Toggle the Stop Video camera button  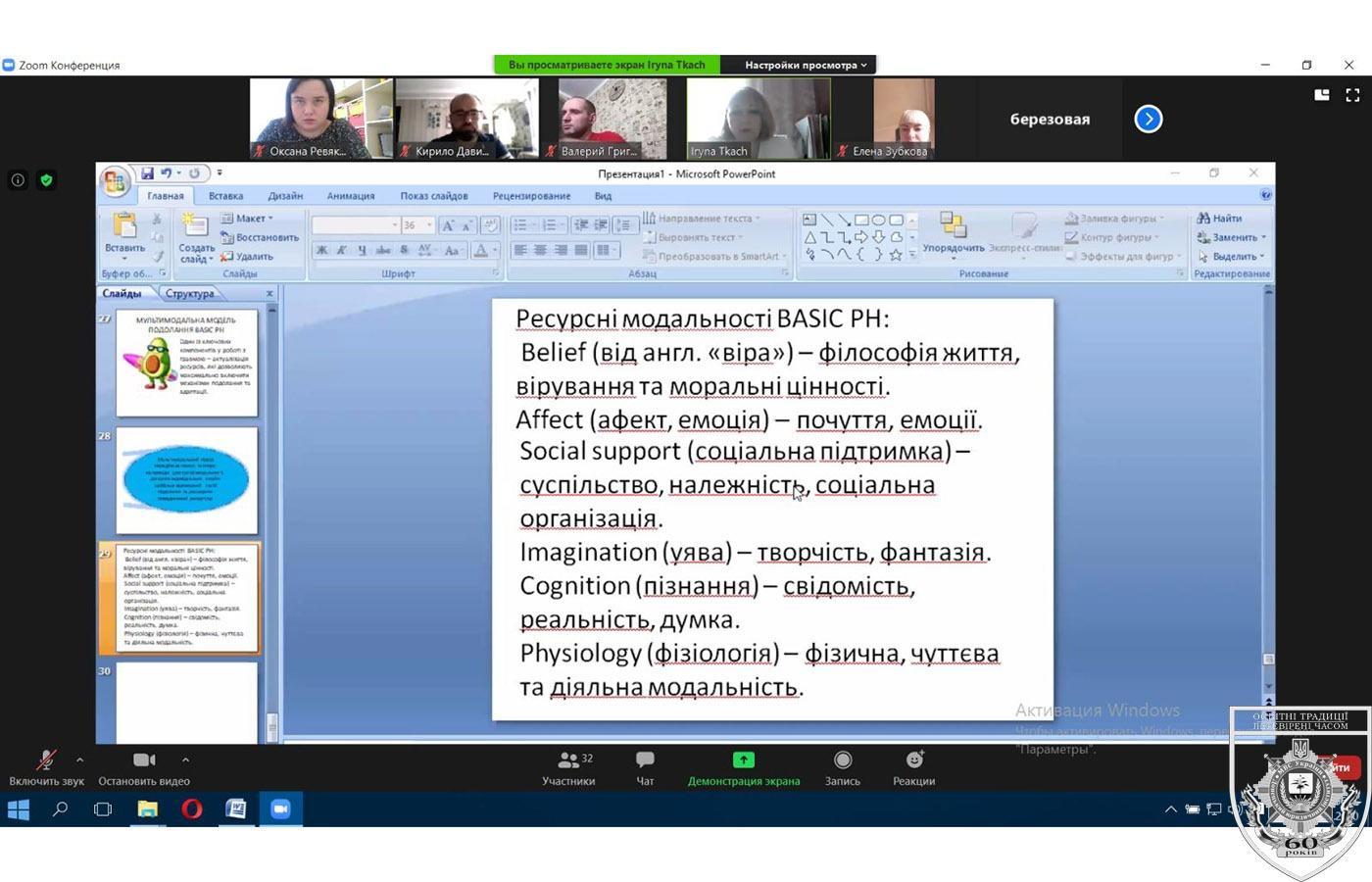(x=144, y=760)
